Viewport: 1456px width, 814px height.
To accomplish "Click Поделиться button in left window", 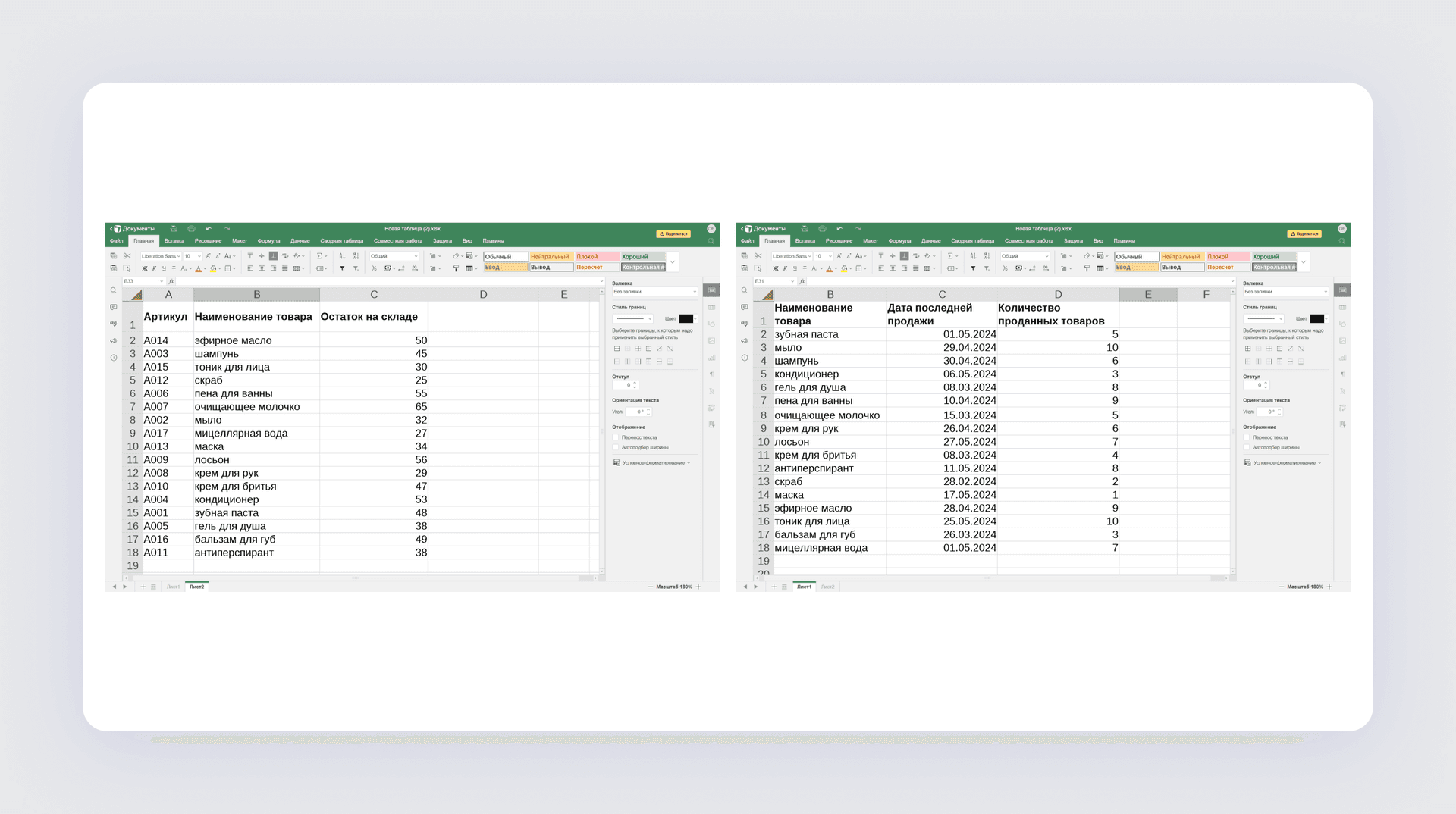I will (673, 233).
